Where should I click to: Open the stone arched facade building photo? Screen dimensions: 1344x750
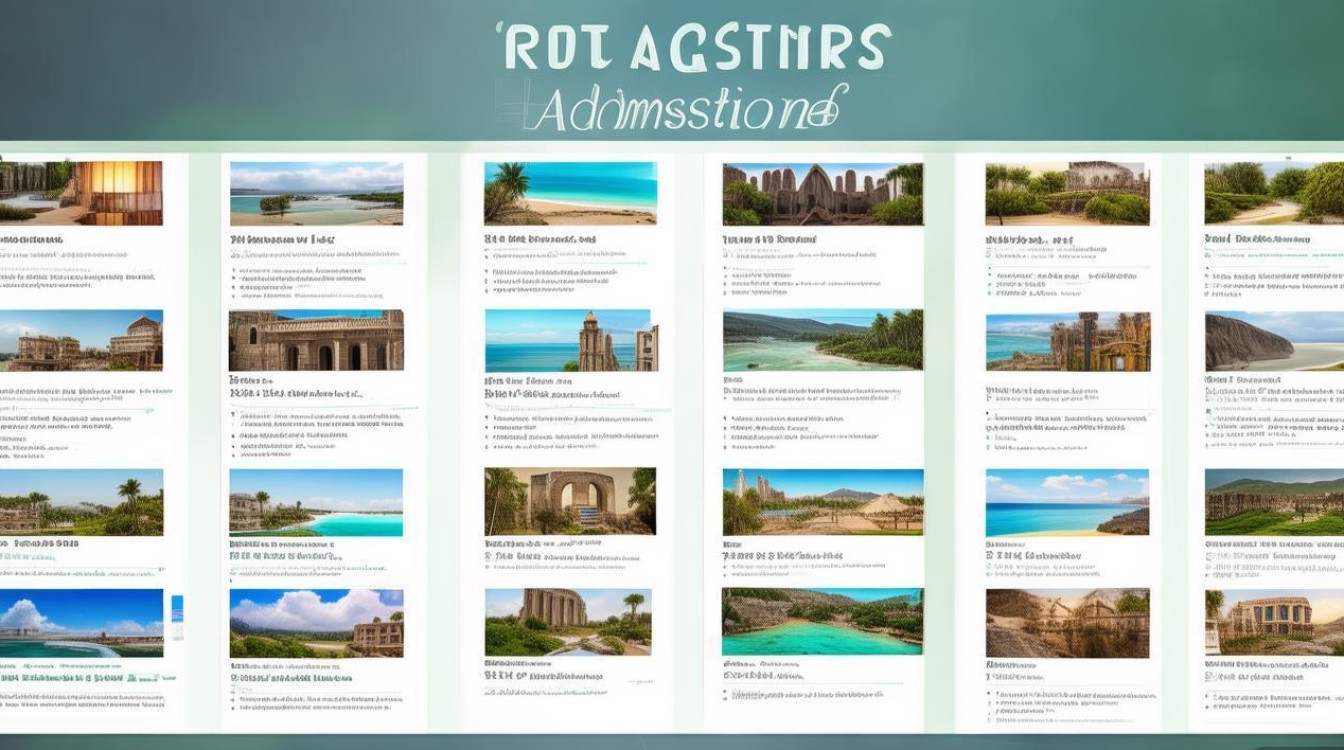316,341
